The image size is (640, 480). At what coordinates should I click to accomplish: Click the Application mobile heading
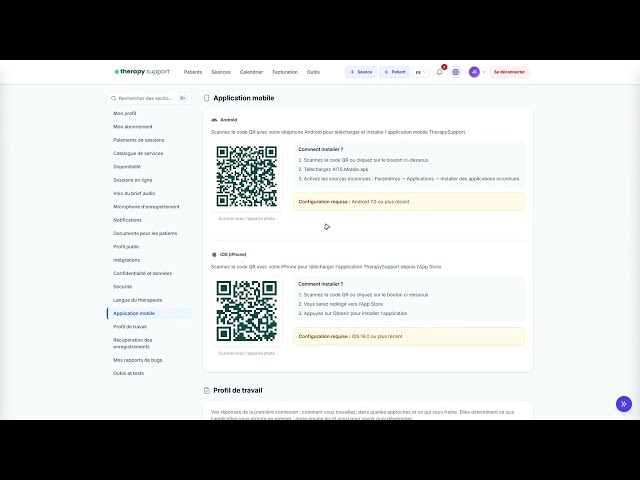click(x=244, y=98)
